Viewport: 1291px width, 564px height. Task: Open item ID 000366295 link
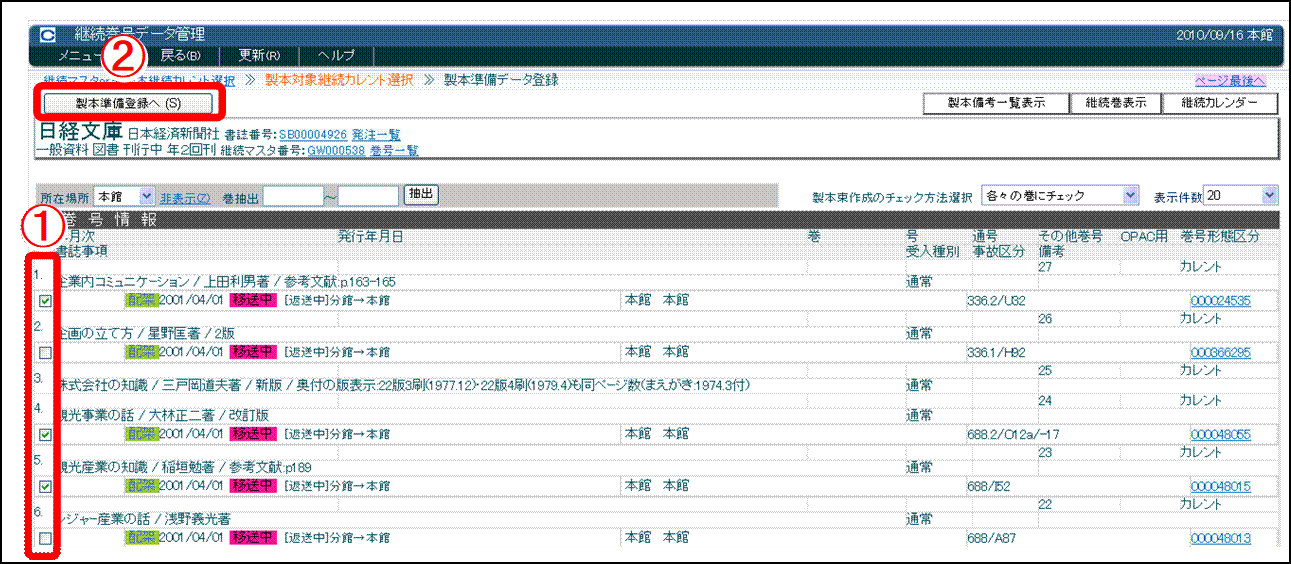(x=1220, y=353)
